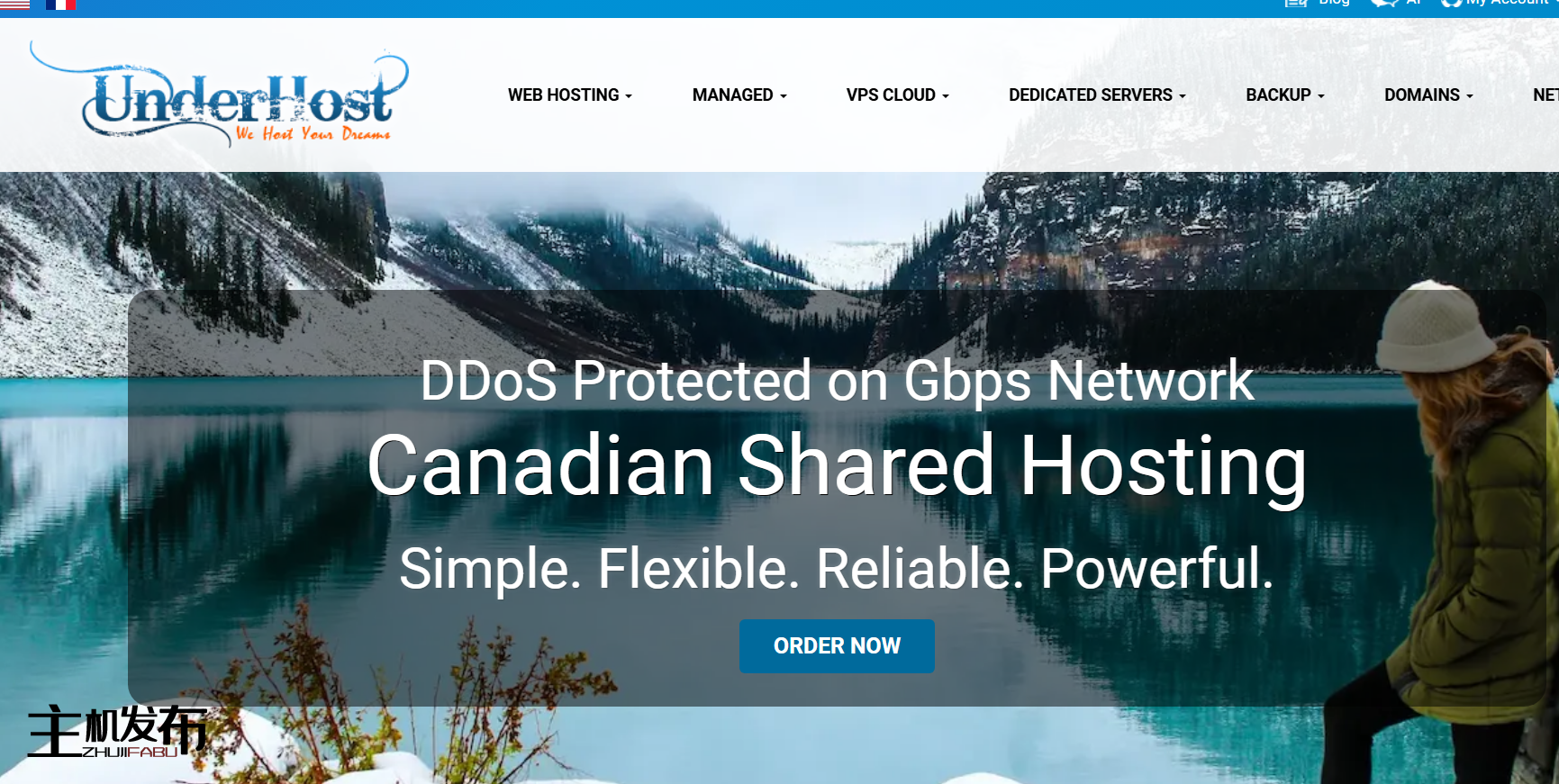1559x784 pixels.
Task: Go home via the UnderHost logo
Action: click(x=220, y=94)
